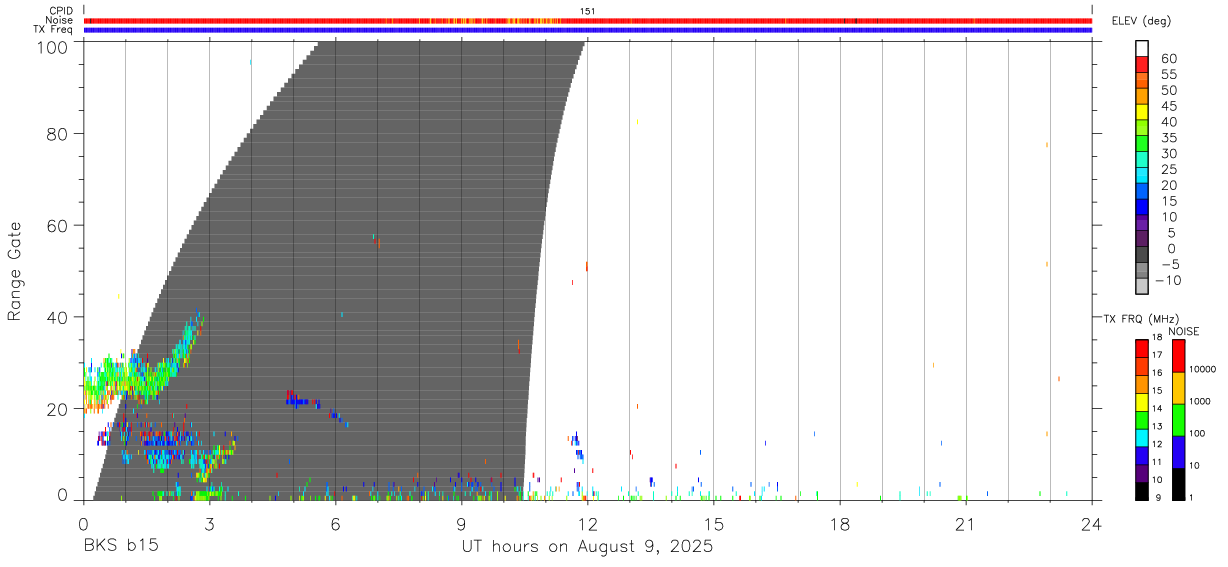Click the '40' tick on the Range Gate axis
Viewport: 1228px width, 567px height.
(58, 317)
